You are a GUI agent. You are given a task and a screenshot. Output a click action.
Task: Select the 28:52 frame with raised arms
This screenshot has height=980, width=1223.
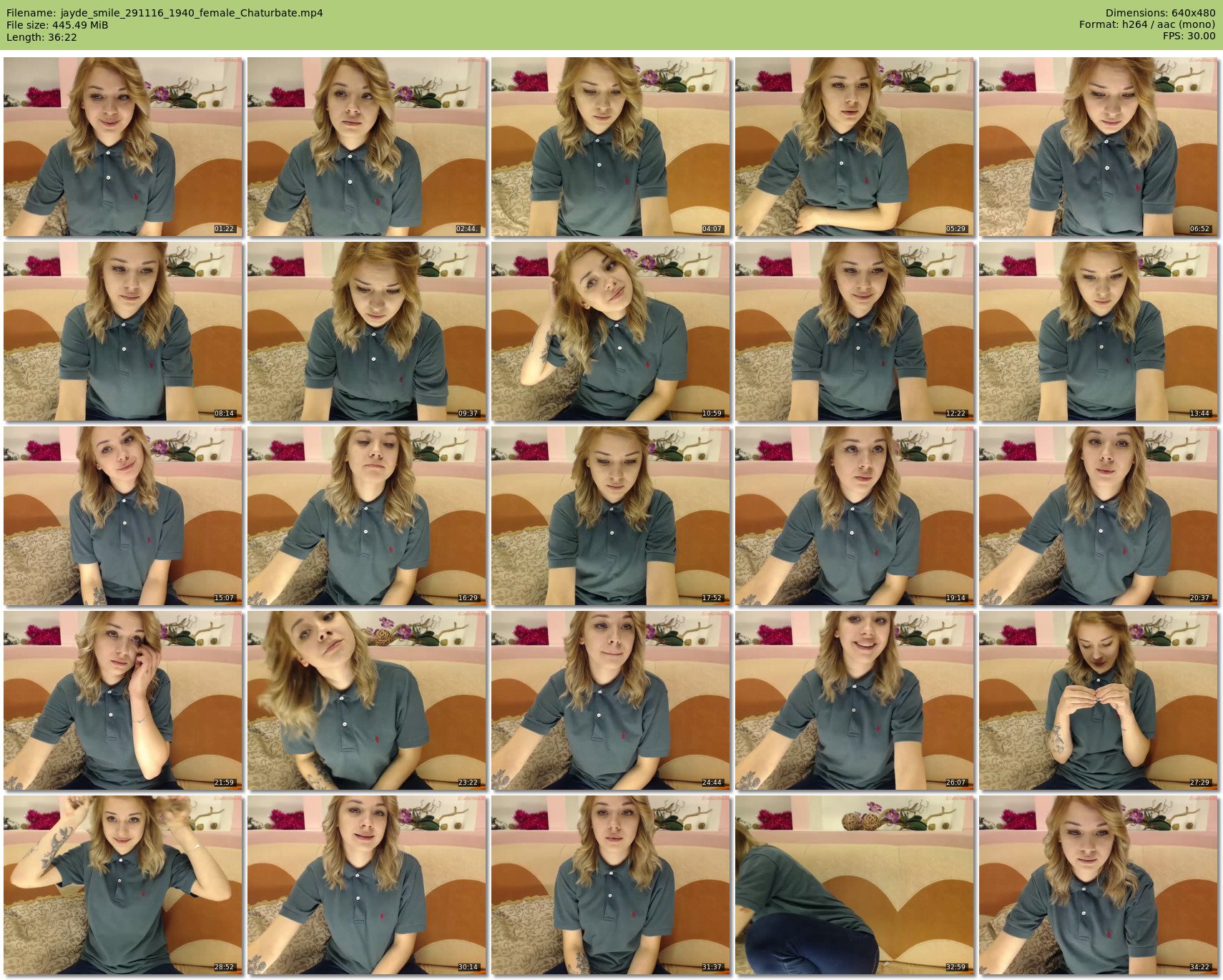(x=122, y=885)
